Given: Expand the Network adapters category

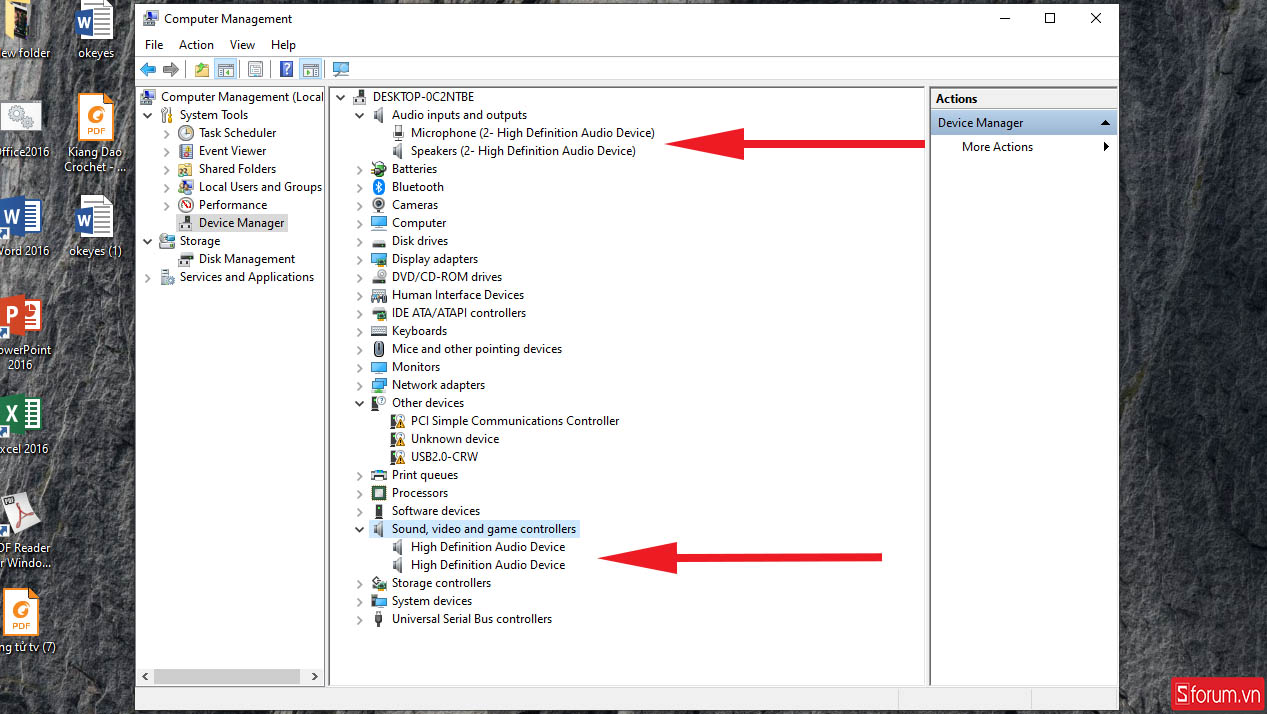Looking at the screenshot, I should pos(360,385).
